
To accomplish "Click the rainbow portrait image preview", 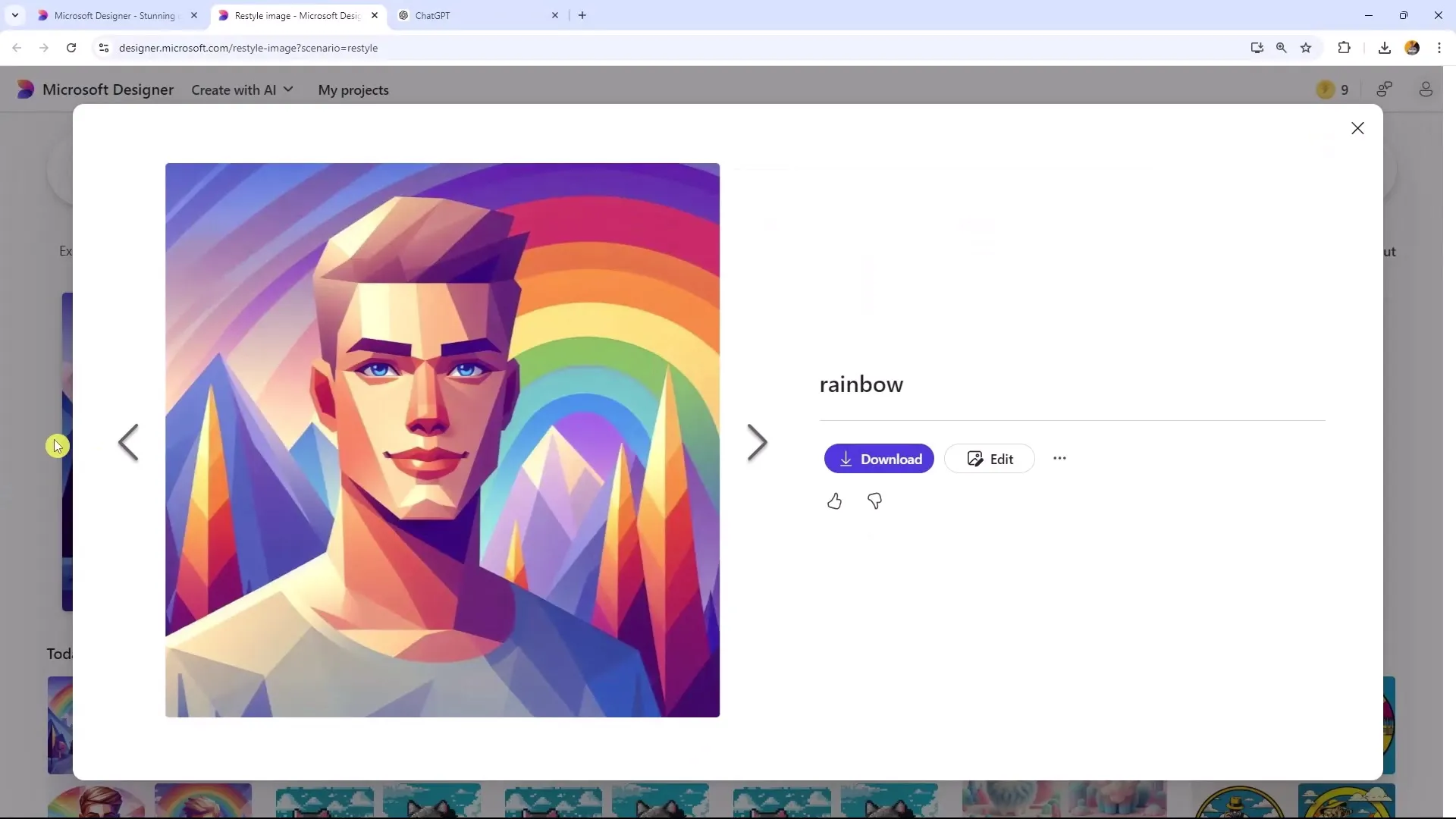I will (x=442, y=440).
